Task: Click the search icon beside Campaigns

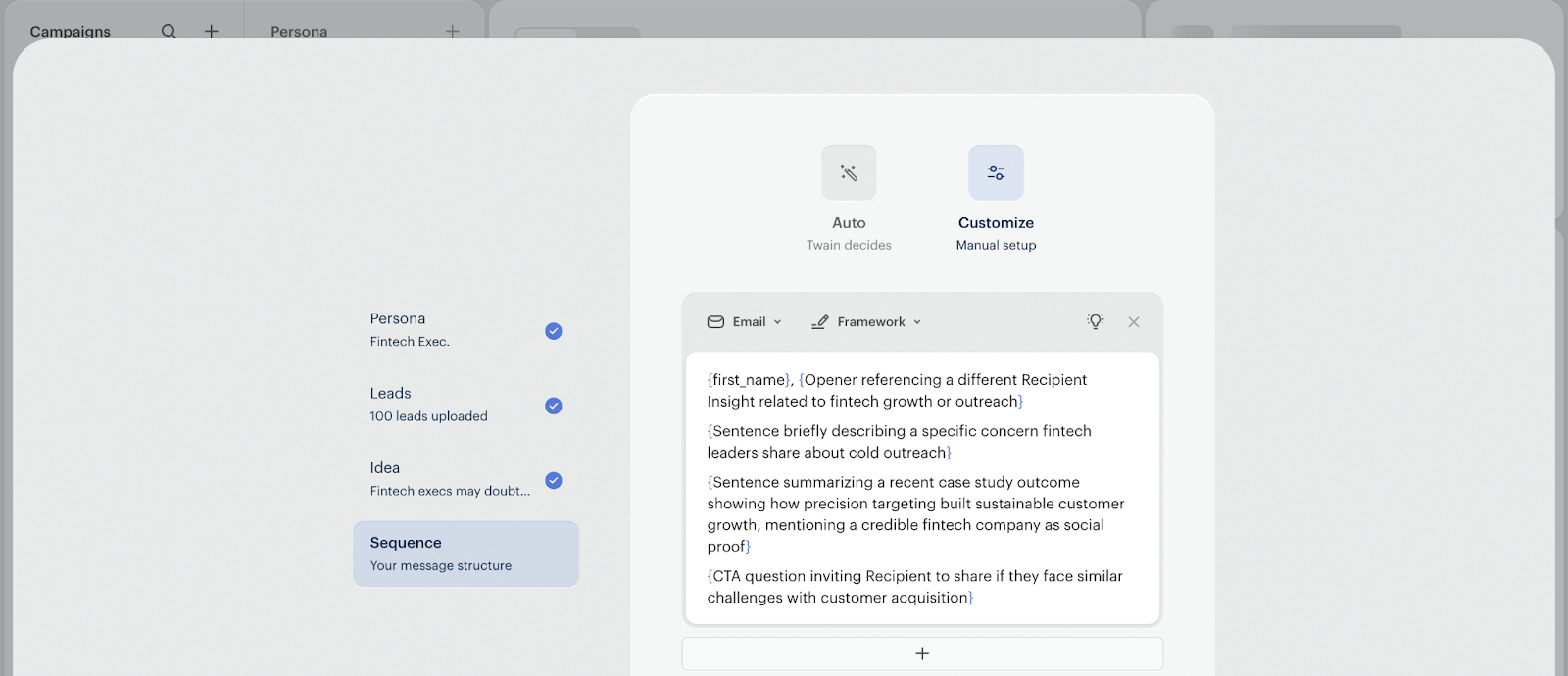Action: (x=169, y=31)
